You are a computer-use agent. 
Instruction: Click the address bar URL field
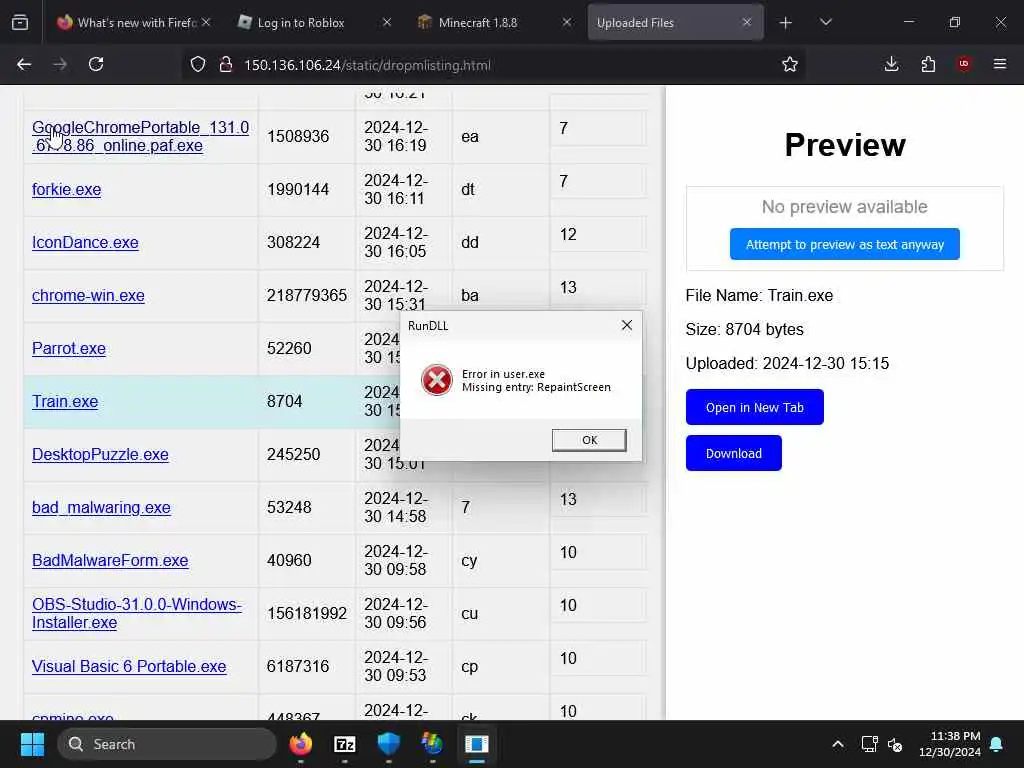tap(496, 65)
